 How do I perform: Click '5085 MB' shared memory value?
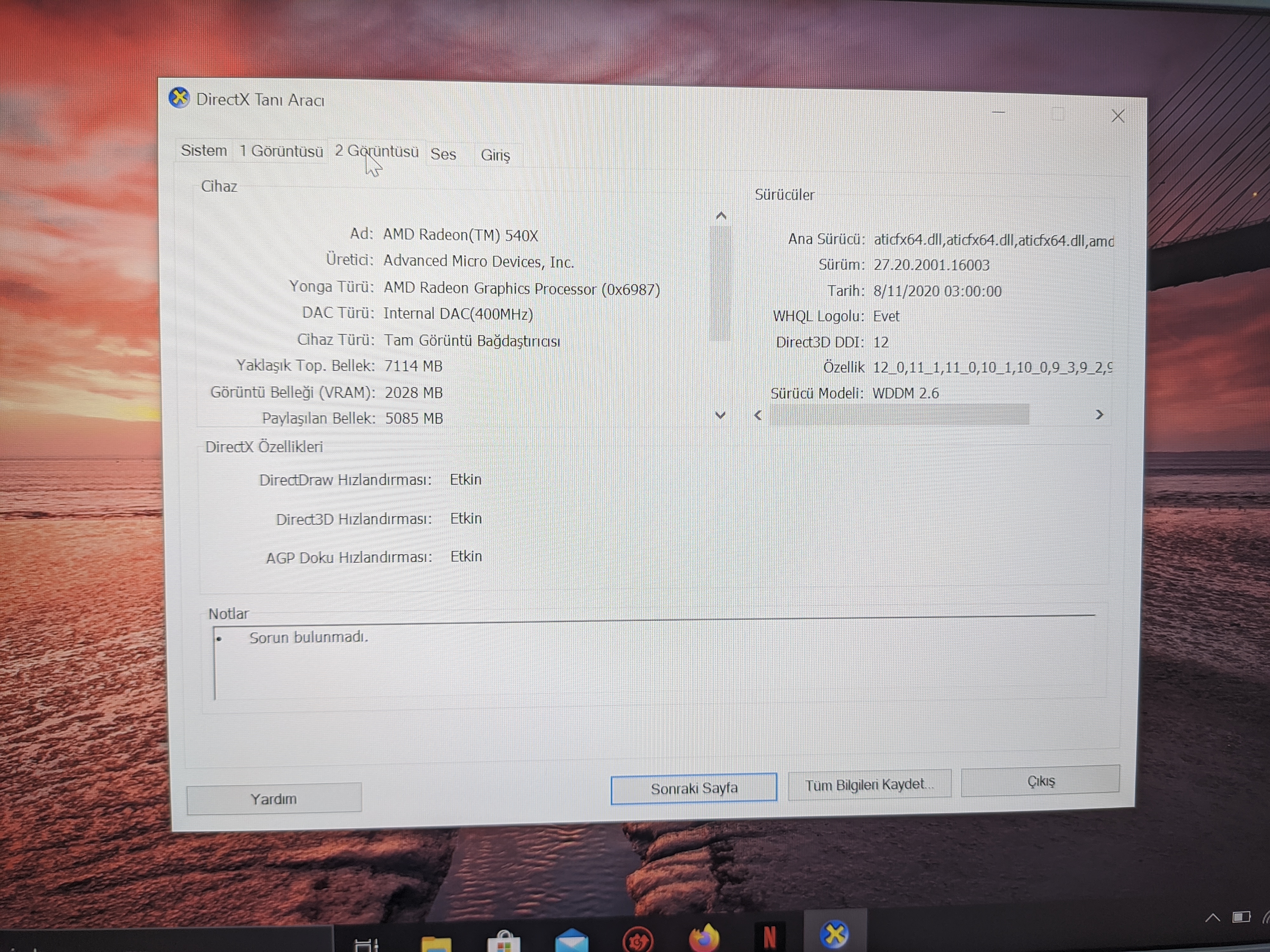pos(414,418)
